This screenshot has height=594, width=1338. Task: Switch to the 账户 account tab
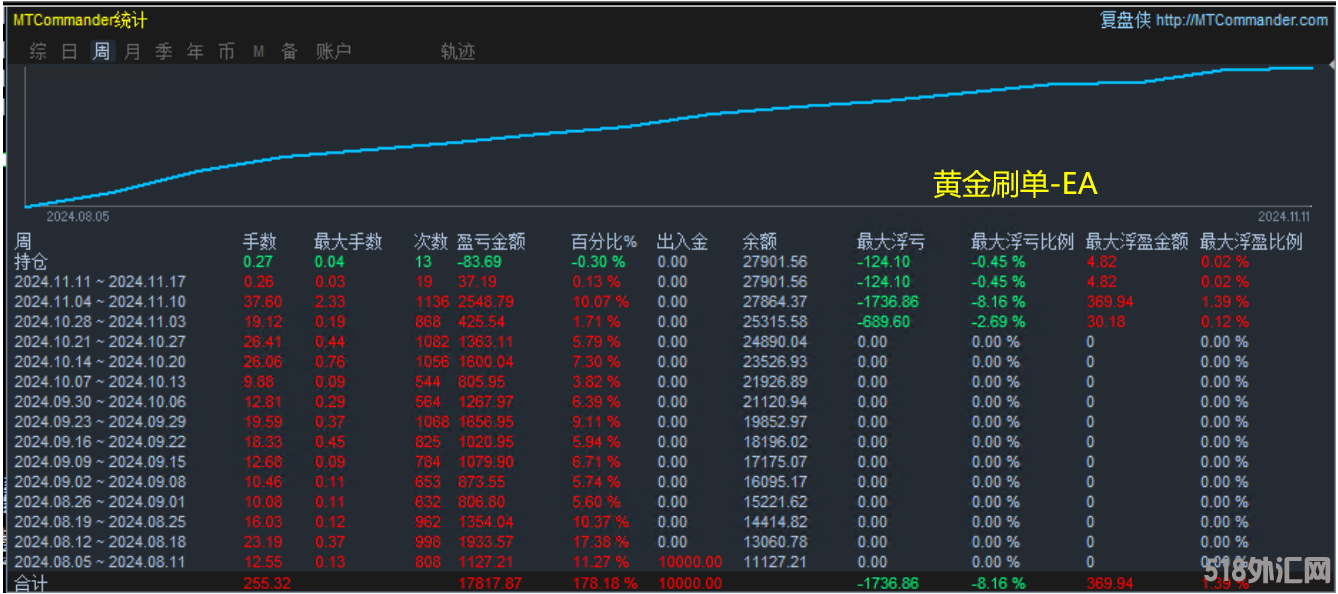point(334,52)
